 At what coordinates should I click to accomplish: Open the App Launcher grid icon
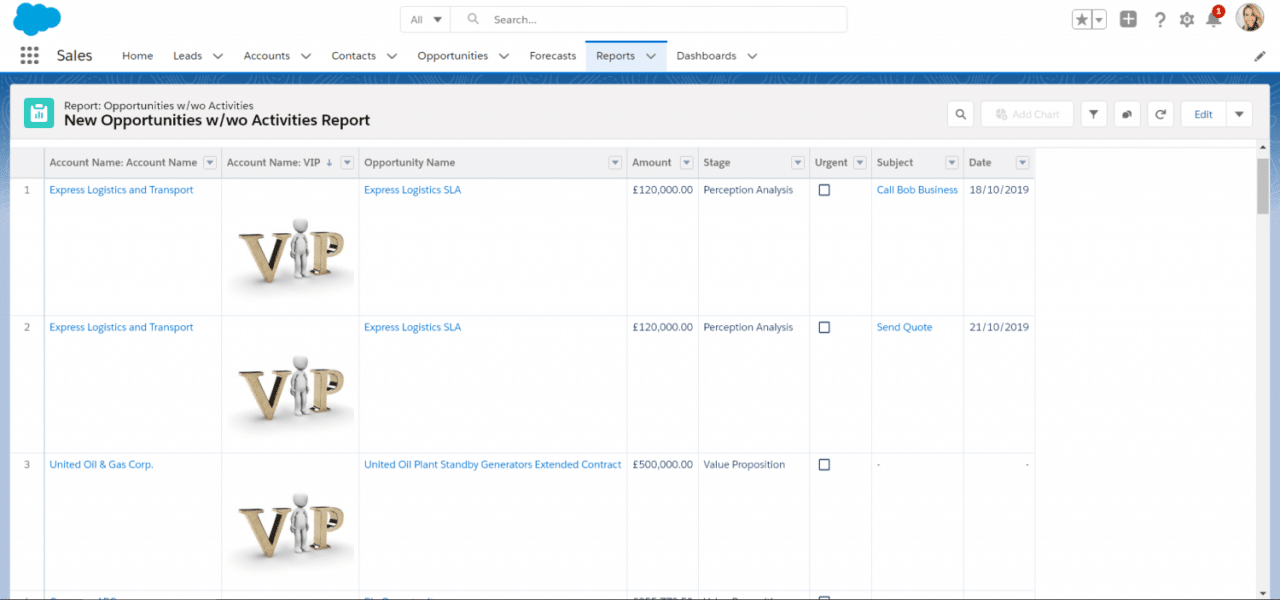click(x=29, y=55)
